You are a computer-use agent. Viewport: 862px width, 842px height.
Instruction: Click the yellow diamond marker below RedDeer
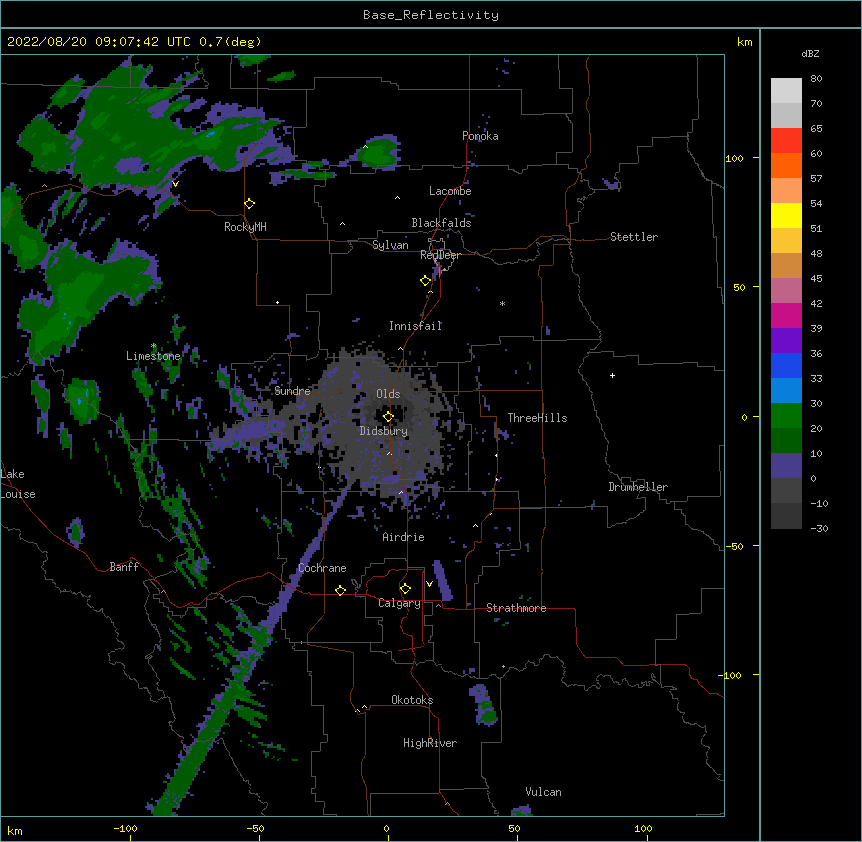pos(426,281)
